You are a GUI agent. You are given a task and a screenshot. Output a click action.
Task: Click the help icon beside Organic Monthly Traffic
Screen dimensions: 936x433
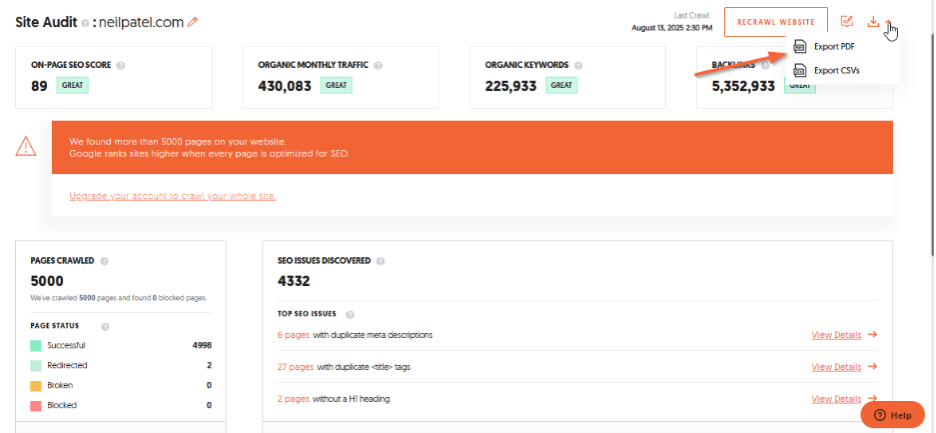[x=378, y=65]
